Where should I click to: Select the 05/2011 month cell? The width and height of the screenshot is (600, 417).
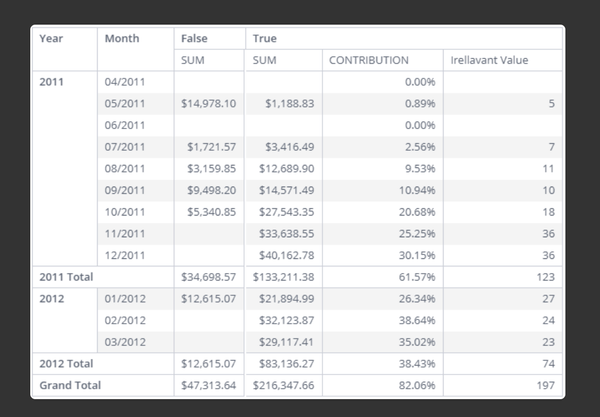point(125,103)
